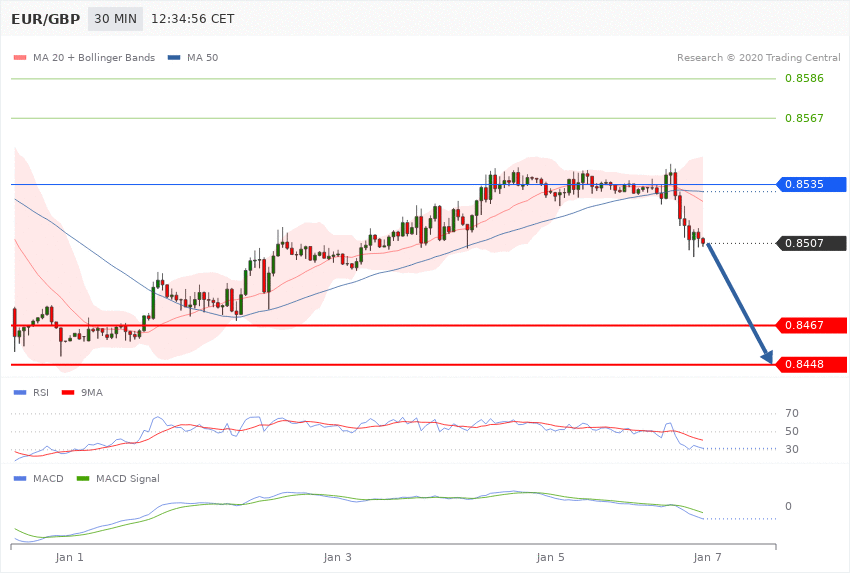Click the RSI legend label
Viewport: 850px width, 576px height.
click(41, 392)
